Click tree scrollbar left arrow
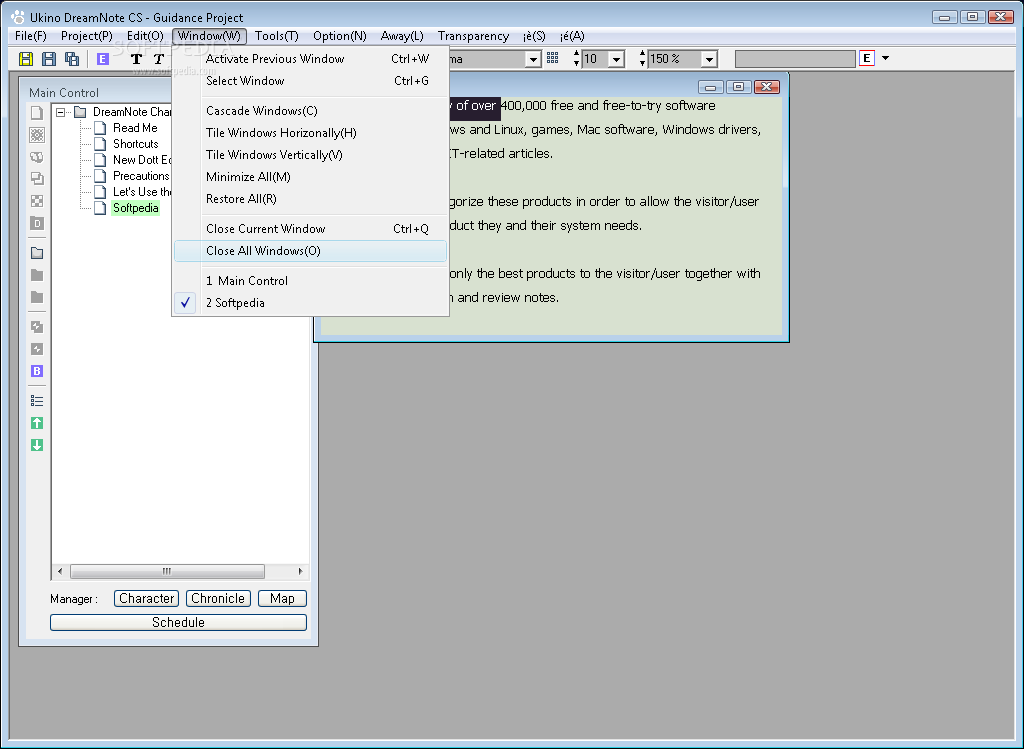 pos(60,571)
